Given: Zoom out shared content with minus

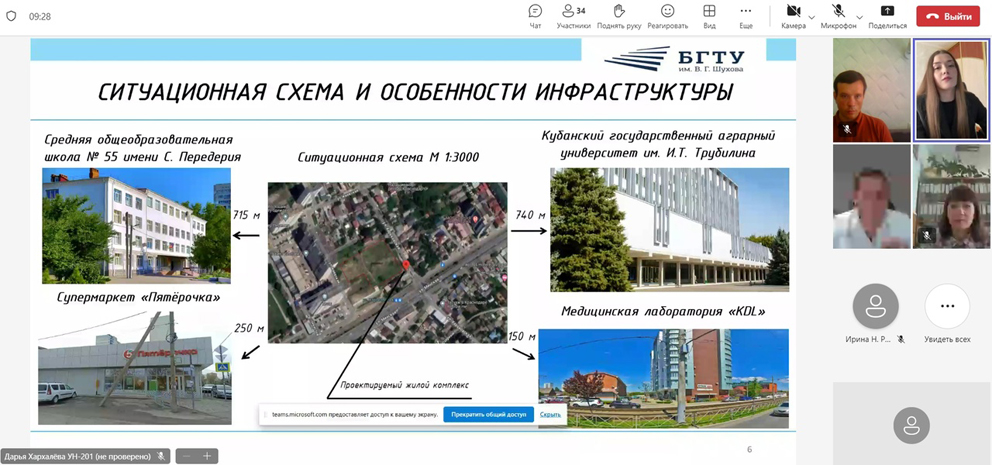Looking at the screenshot, I should 187,456.
